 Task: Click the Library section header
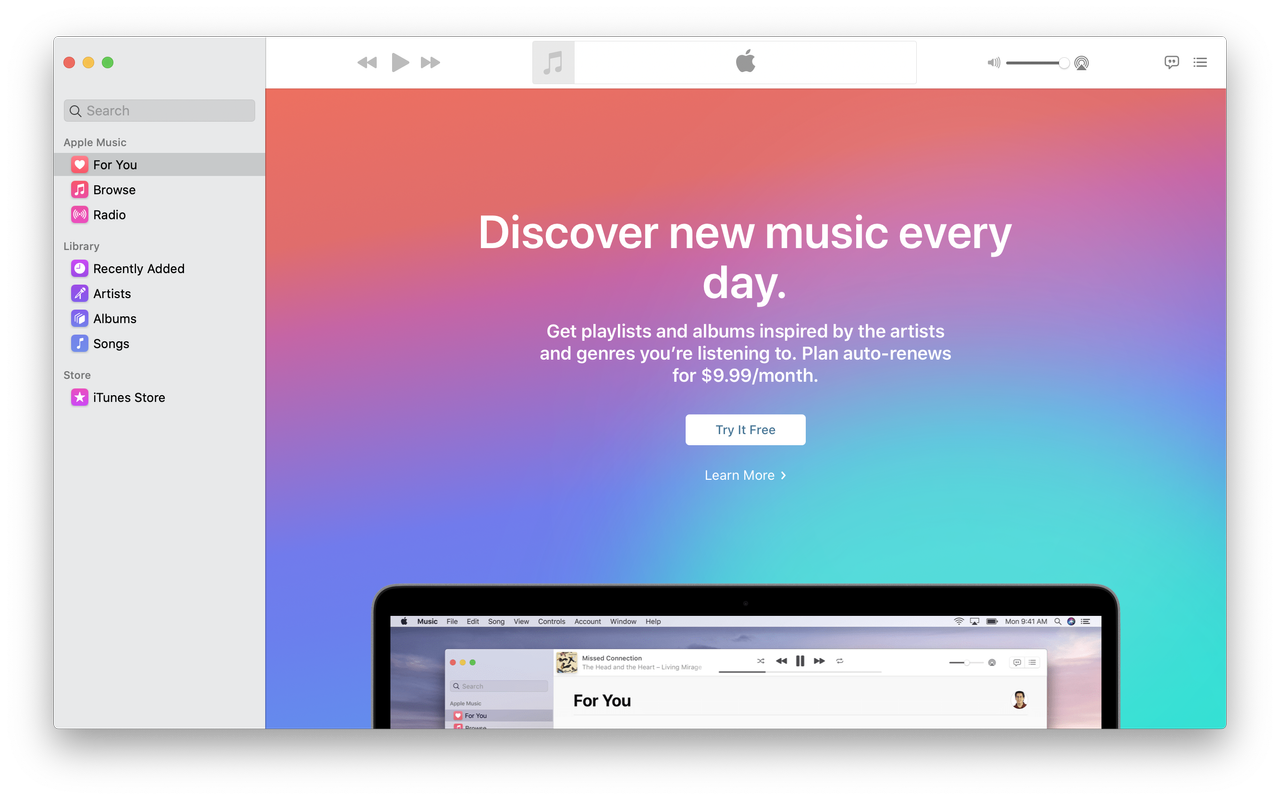[x=81, y=247]
